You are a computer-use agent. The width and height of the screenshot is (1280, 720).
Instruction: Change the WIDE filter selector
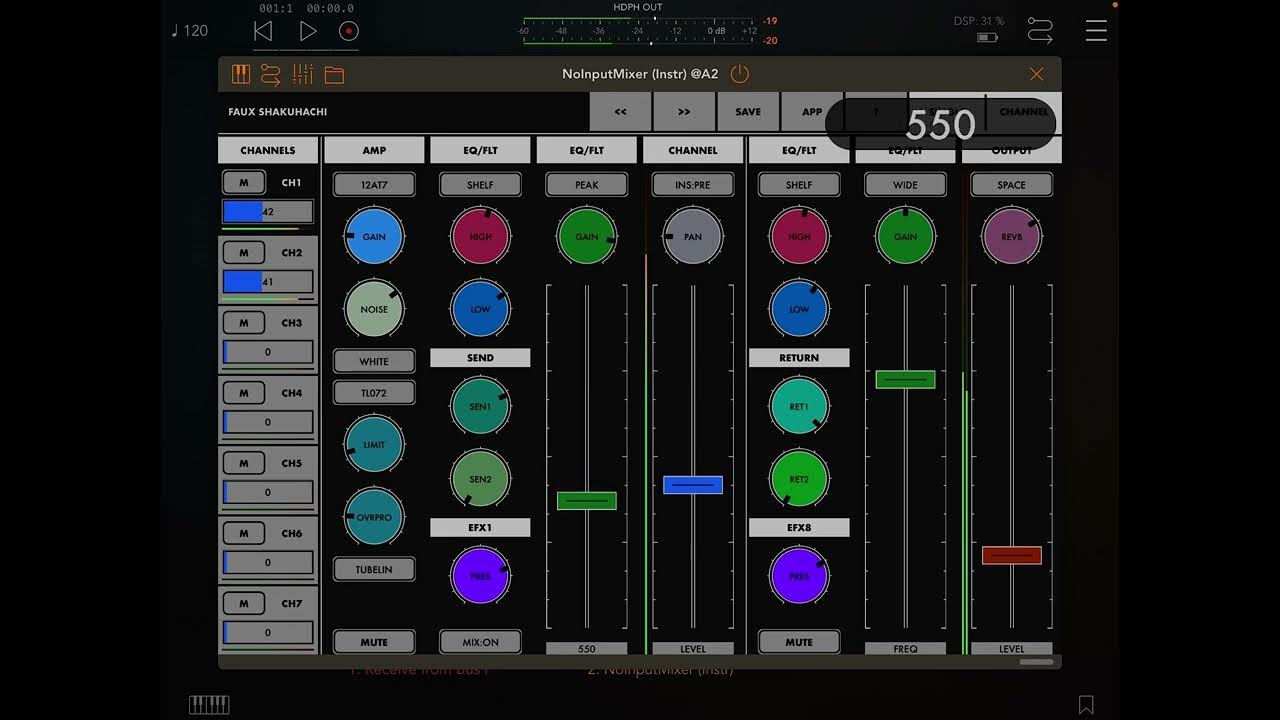(905, 185)
